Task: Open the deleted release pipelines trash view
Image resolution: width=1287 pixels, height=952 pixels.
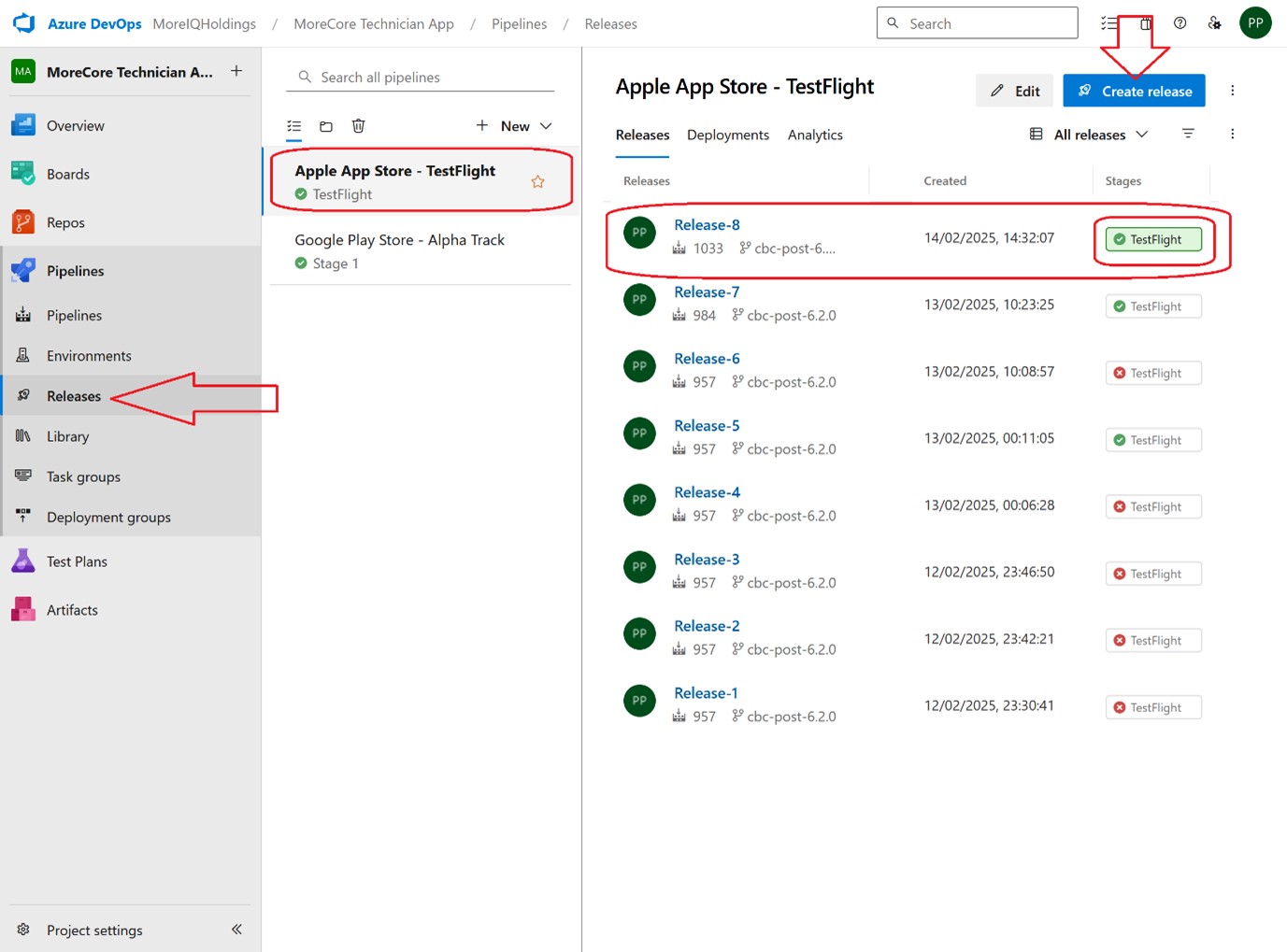Action: 358,126
